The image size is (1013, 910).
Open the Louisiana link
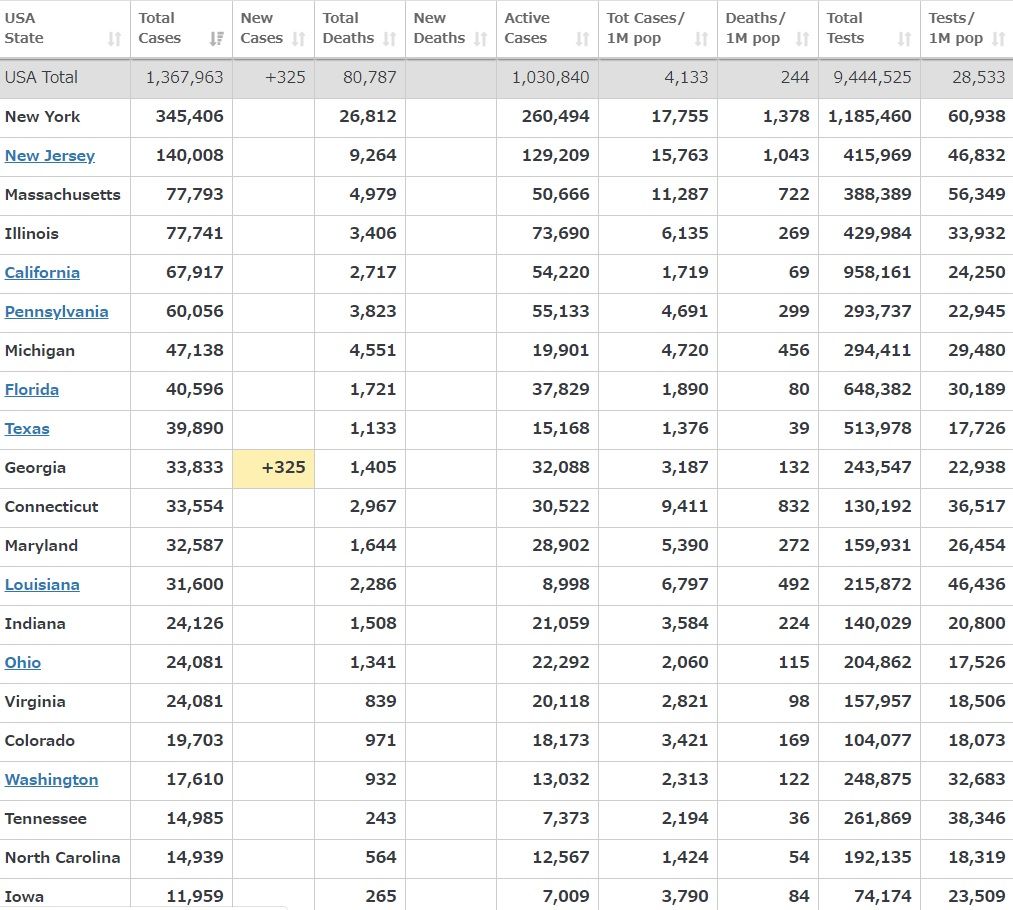tap(42, 584)
